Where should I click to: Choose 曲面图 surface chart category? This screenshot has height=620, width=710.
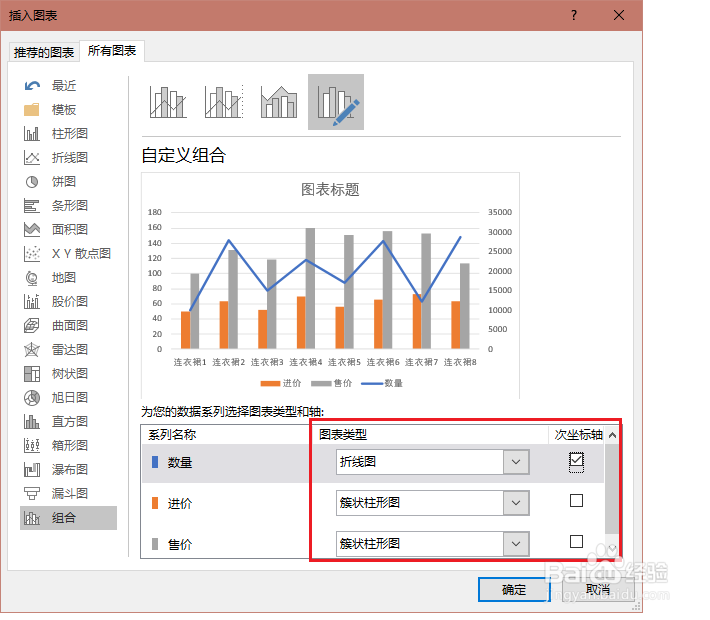pos(70,326)
